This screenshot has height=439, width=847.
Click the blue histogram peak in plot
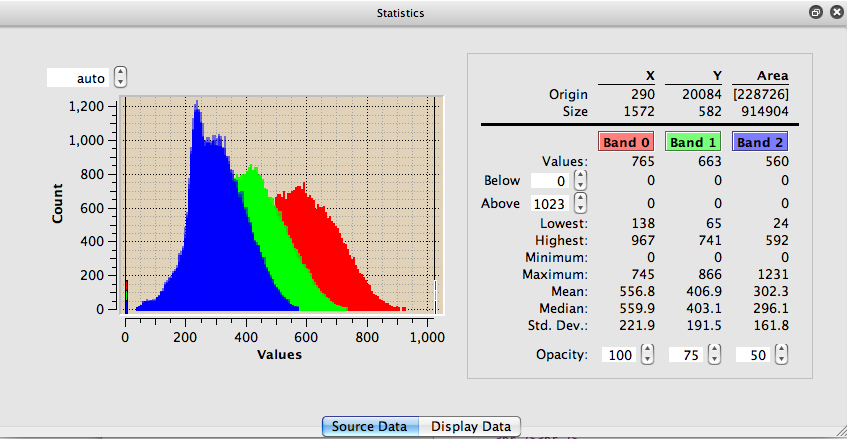[x=197, y=104]
